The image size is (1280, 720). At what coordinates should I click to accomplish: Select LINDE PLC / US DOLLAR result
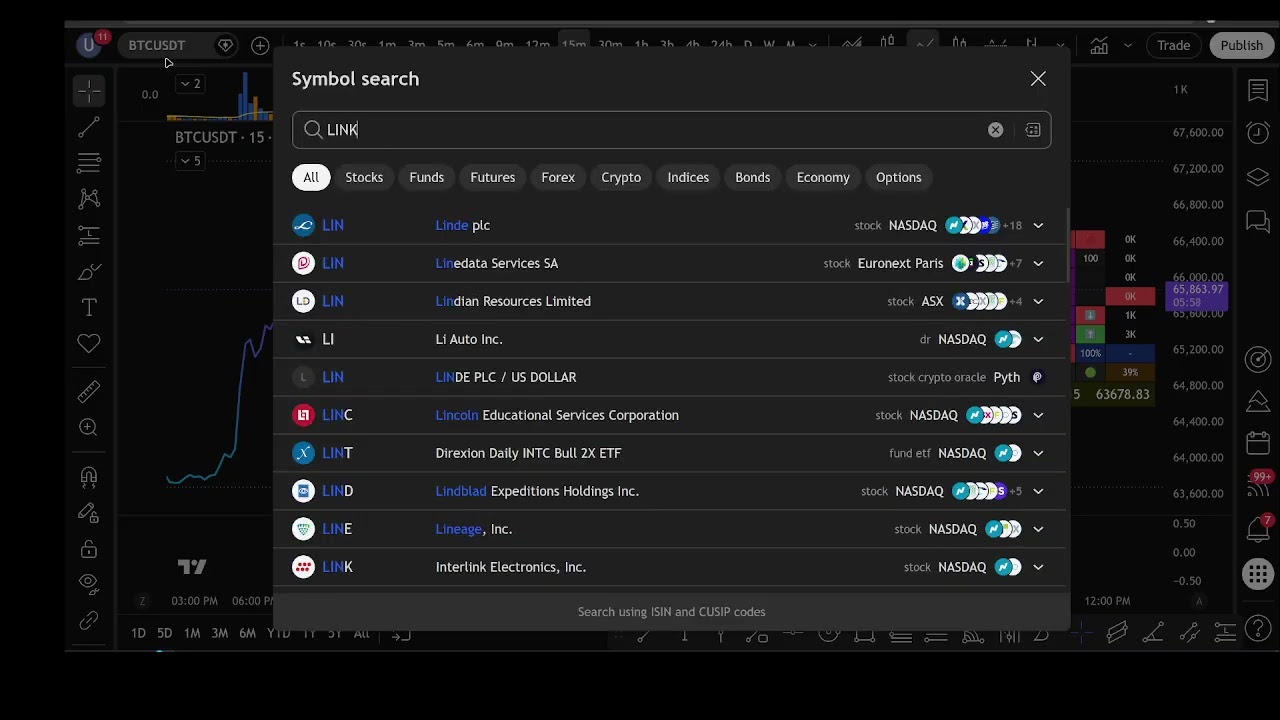coord(669,377)
